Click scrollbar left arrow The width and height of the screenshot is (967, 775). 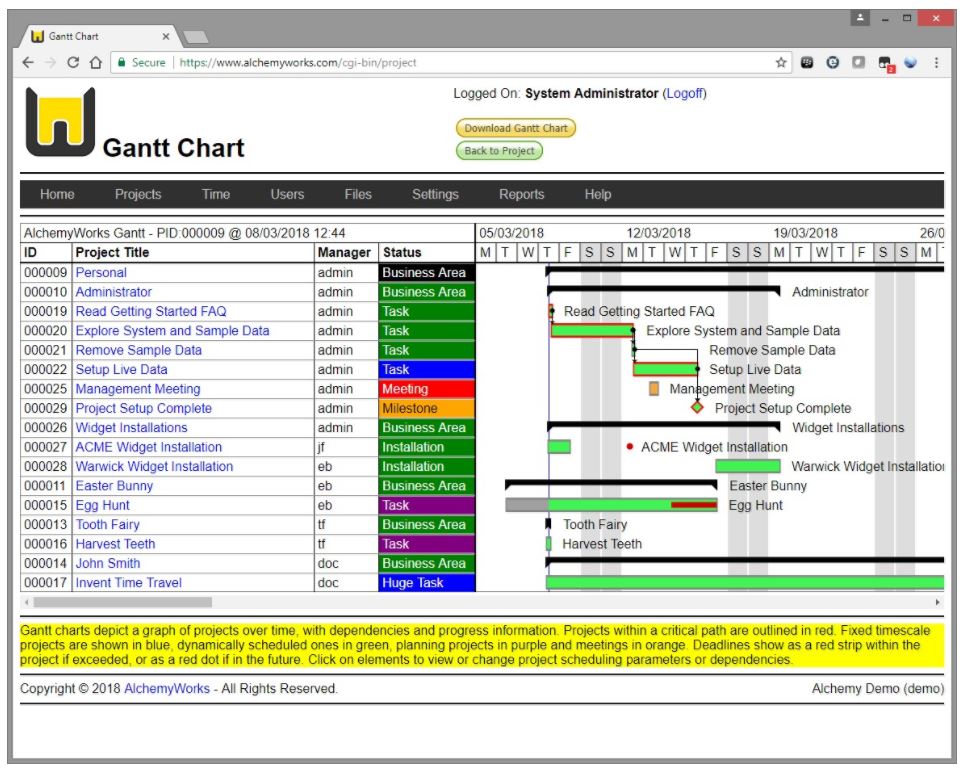point(27,602)
